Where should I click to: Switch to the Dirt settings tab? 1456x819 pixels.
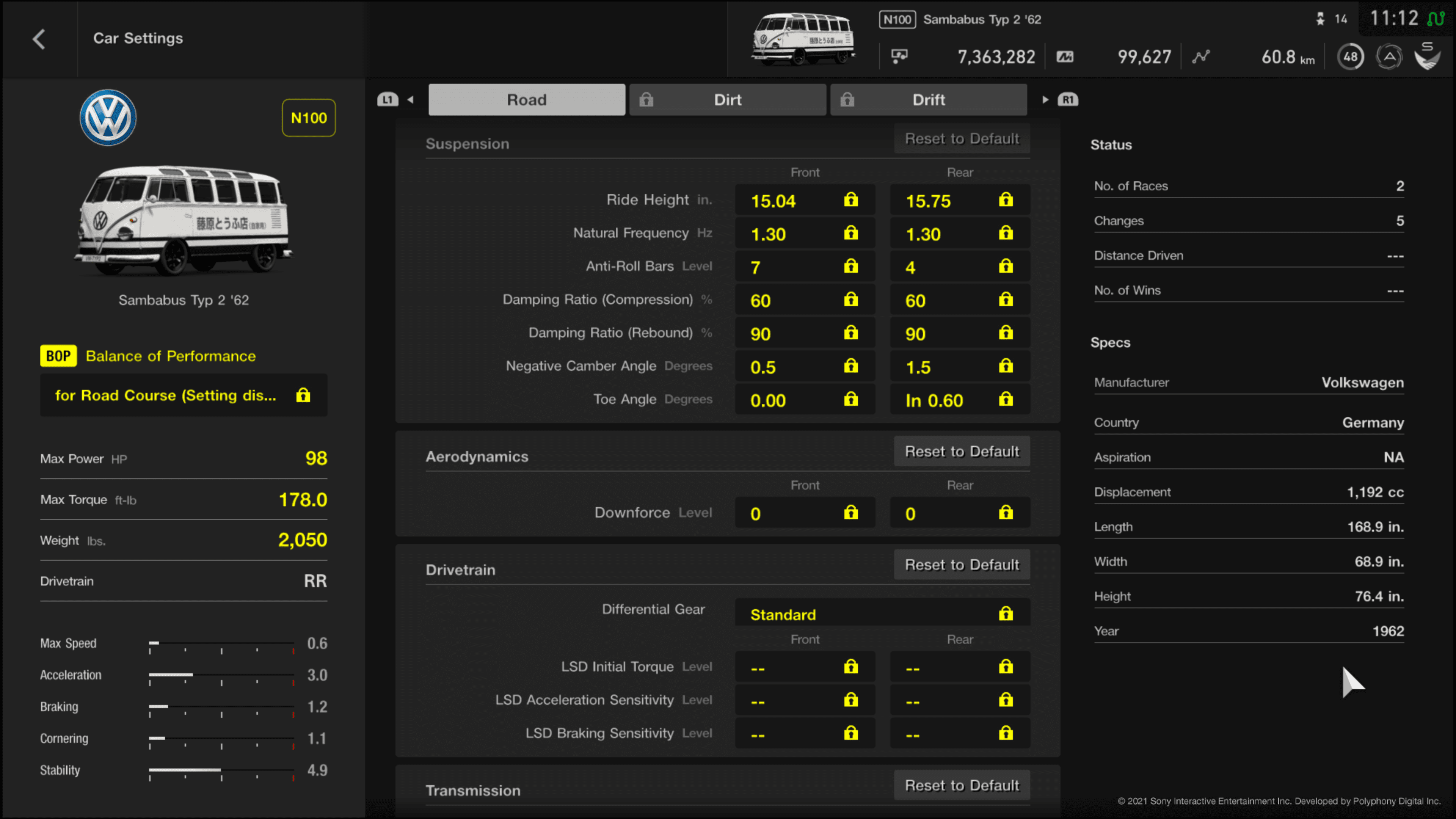pyautogui.click(x=727, y=99)
